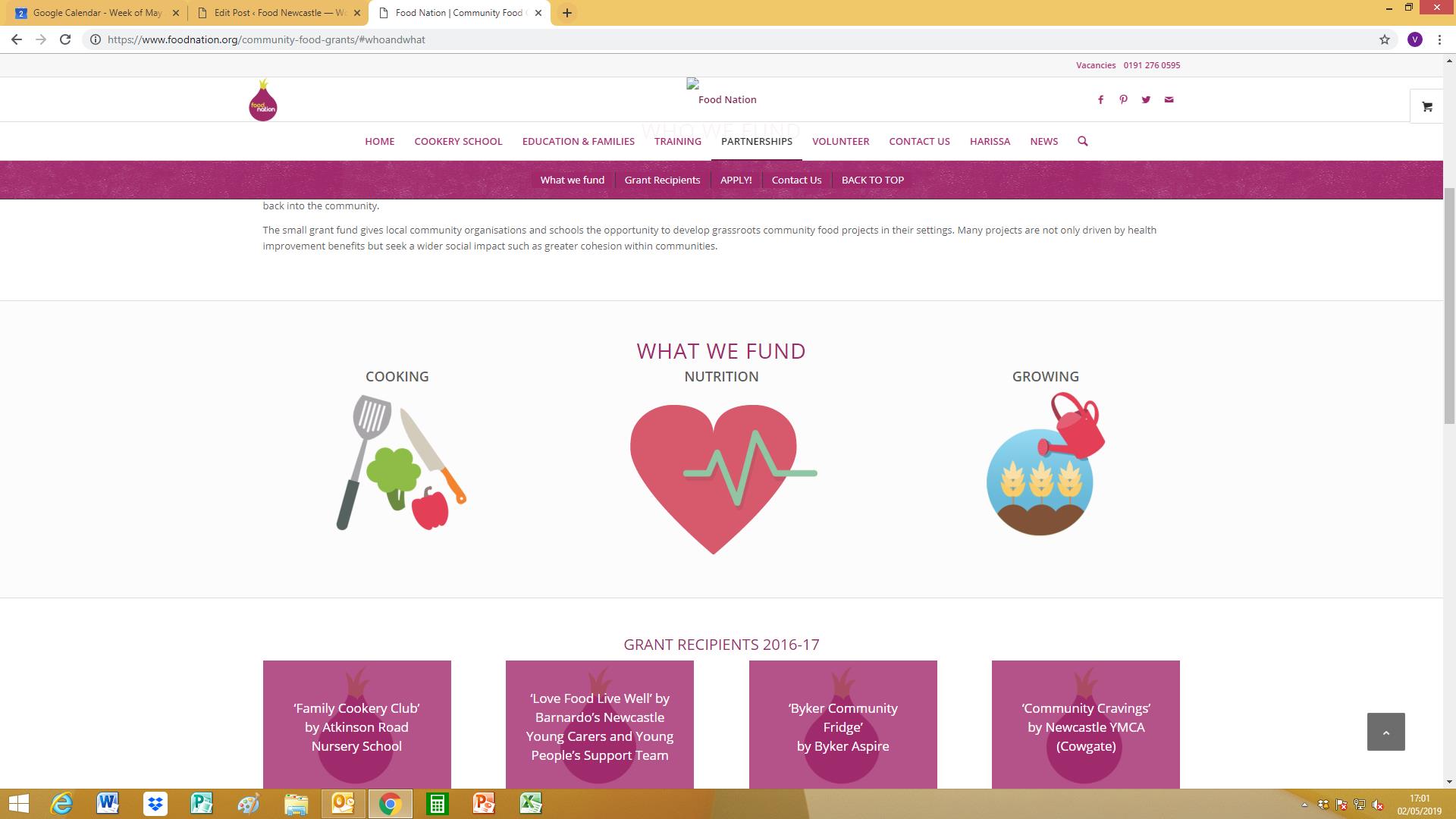Open Byker Community Fridge grant card
Image resolution: width=1456 pixels, height=819 pixels.
pos(843,724)
